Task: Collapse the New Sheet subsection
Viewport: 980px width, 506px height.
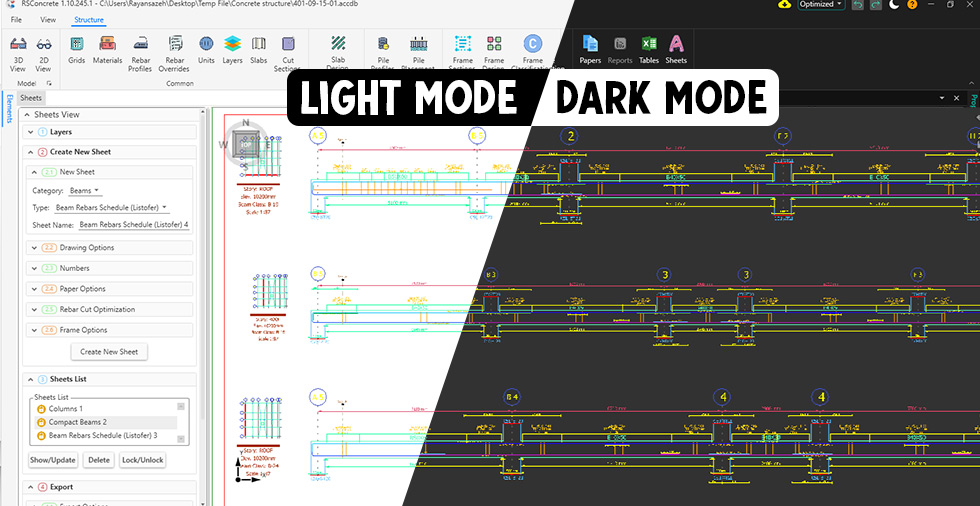Action: pyautogui.click(x=109, y=172)
